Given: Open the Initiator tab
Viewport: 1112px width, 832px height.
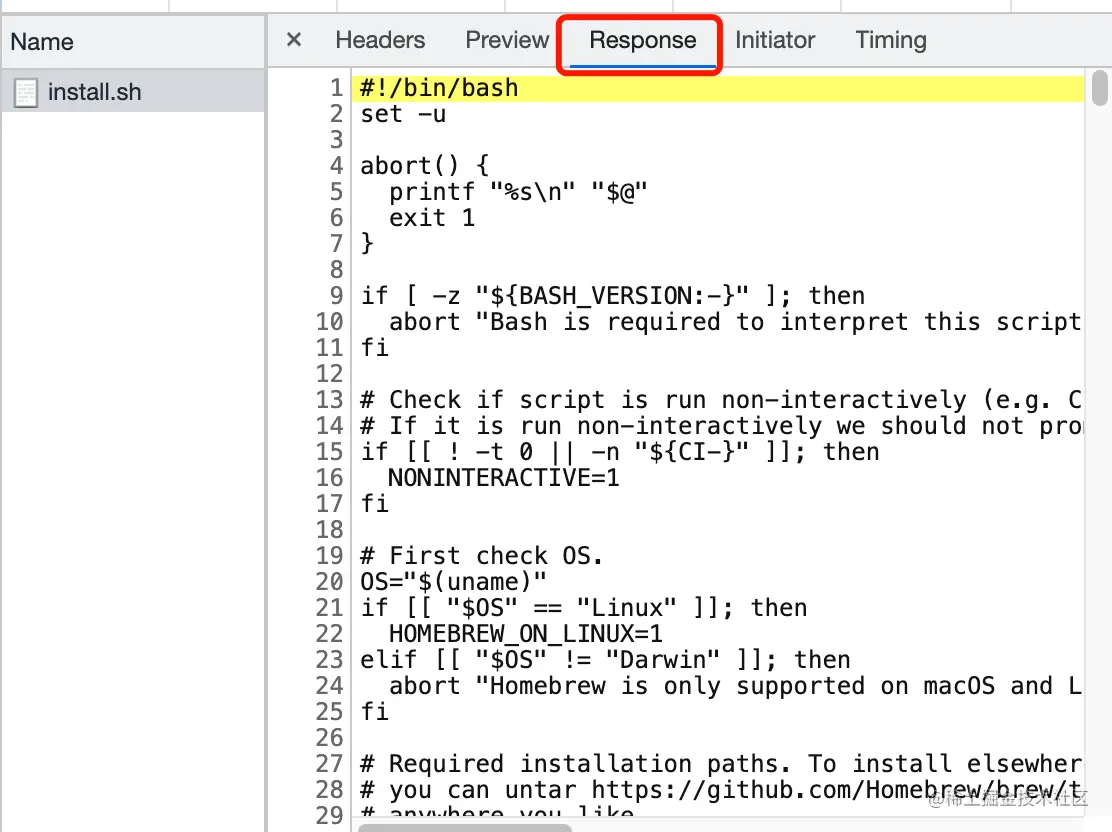Looking at the screenshot, I should coord(774,40).
